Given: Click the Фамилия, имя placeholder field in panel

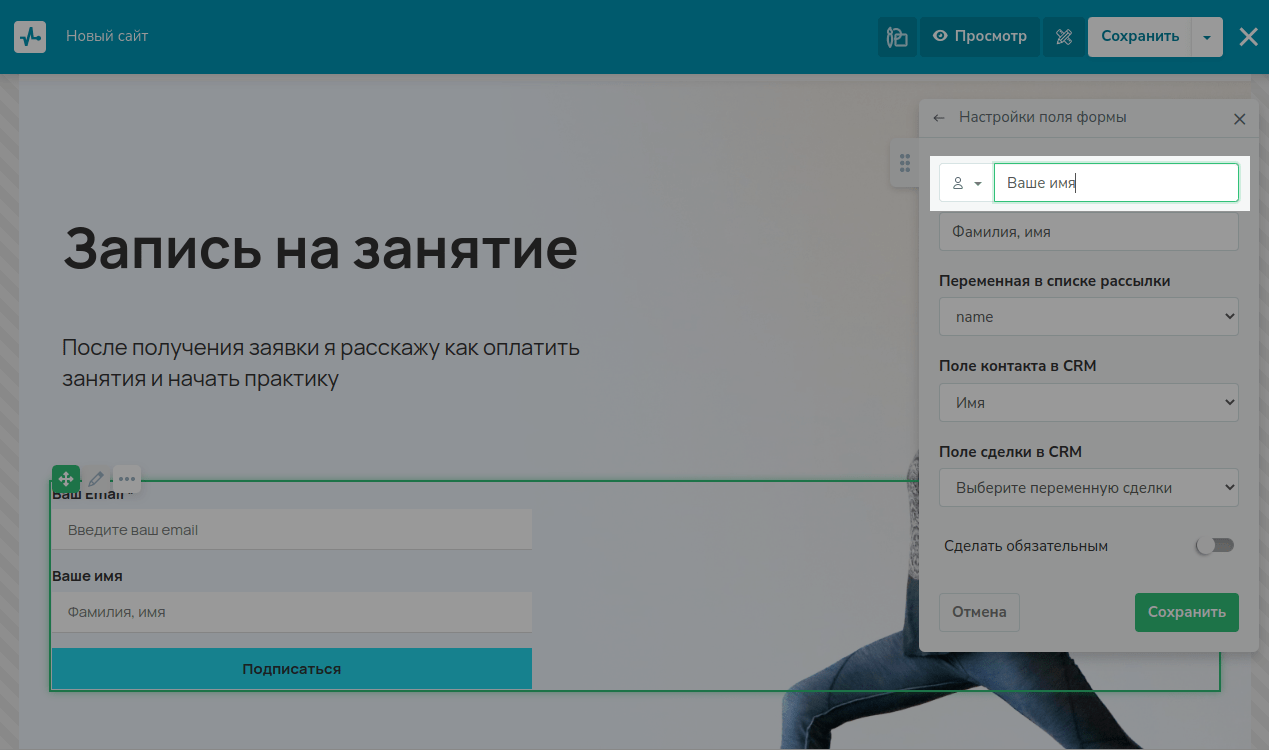Looking at the screenshot, I should pos(1088,232).
